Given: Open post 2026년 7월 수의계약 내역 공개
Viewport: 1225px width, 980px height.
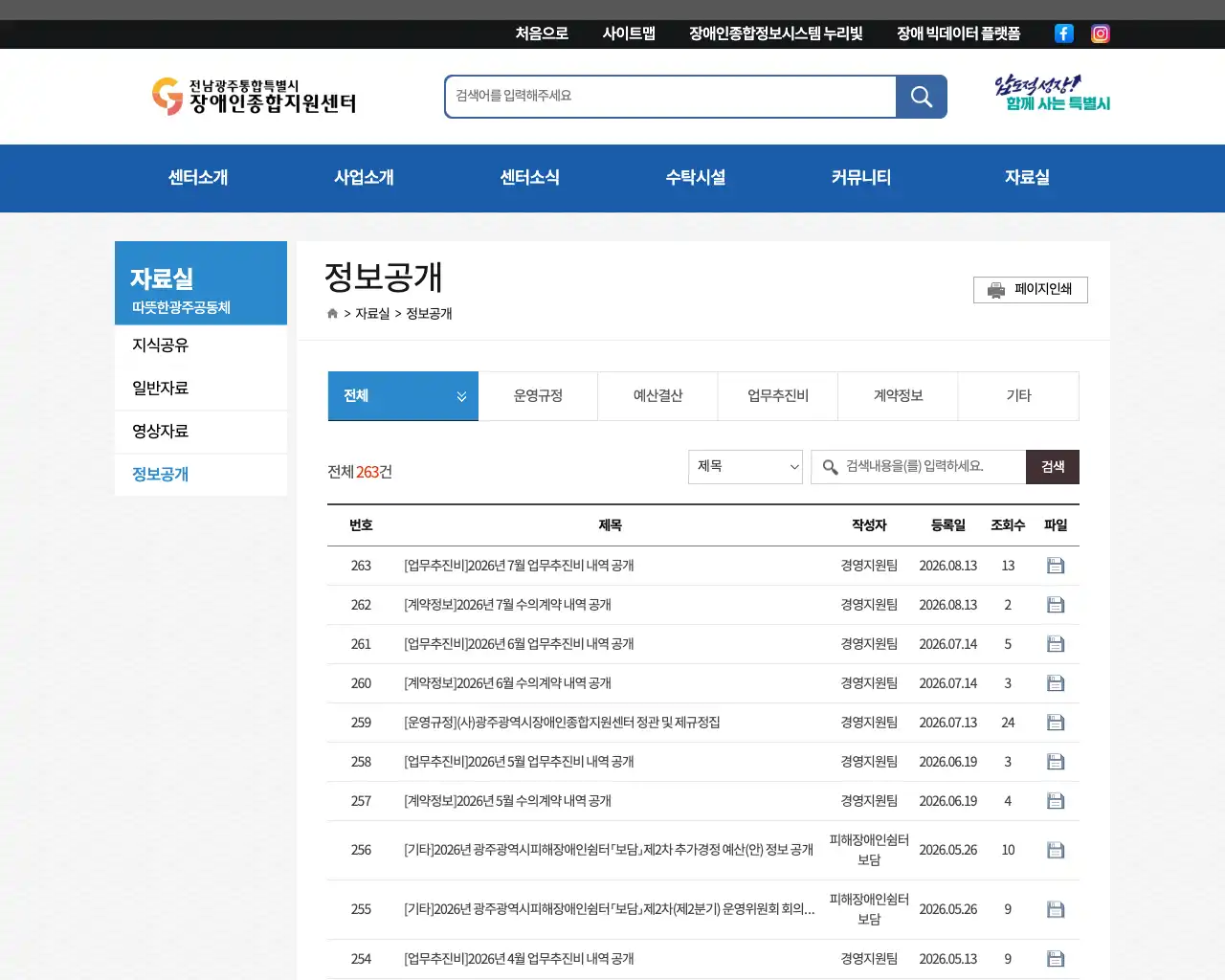Looking at the screenshot, I should [507, 605].
